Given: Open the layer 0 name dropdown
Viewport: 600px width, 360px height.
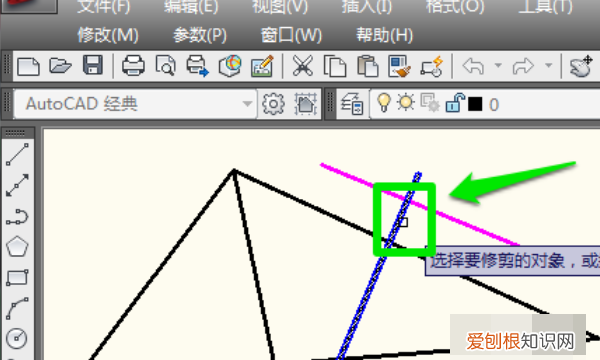Looking at the screenshot, I should coord(494,104).
